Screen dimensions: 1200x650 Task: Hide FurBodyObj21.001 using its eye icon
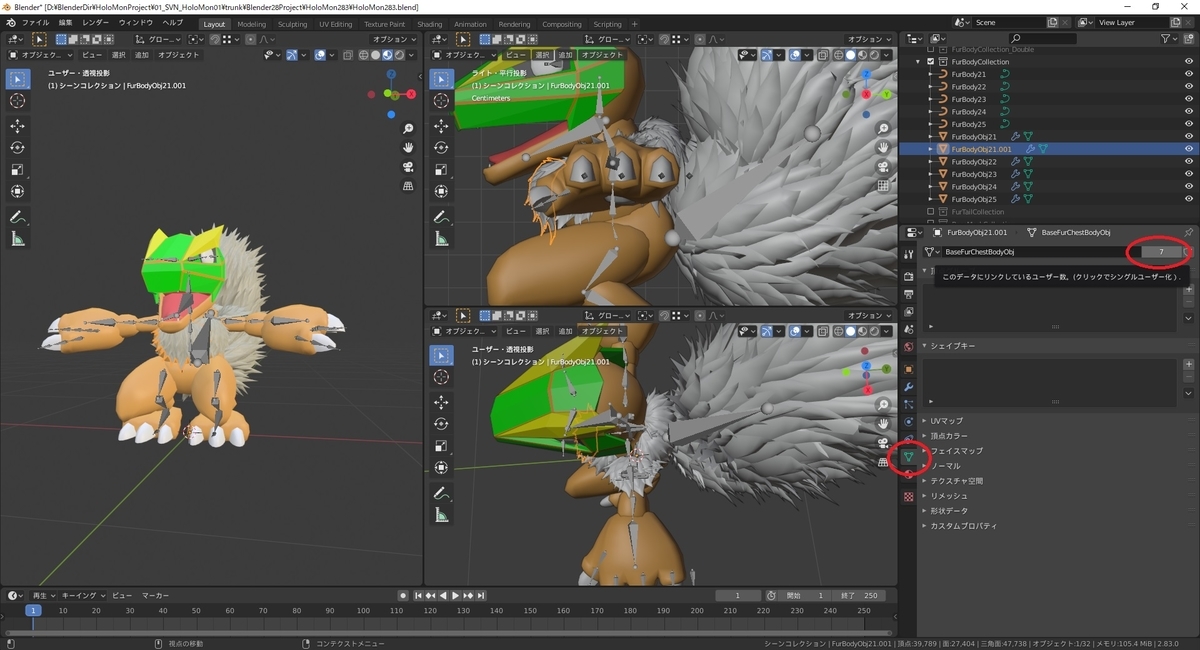pyautogui.click(x=1188, y=149)
